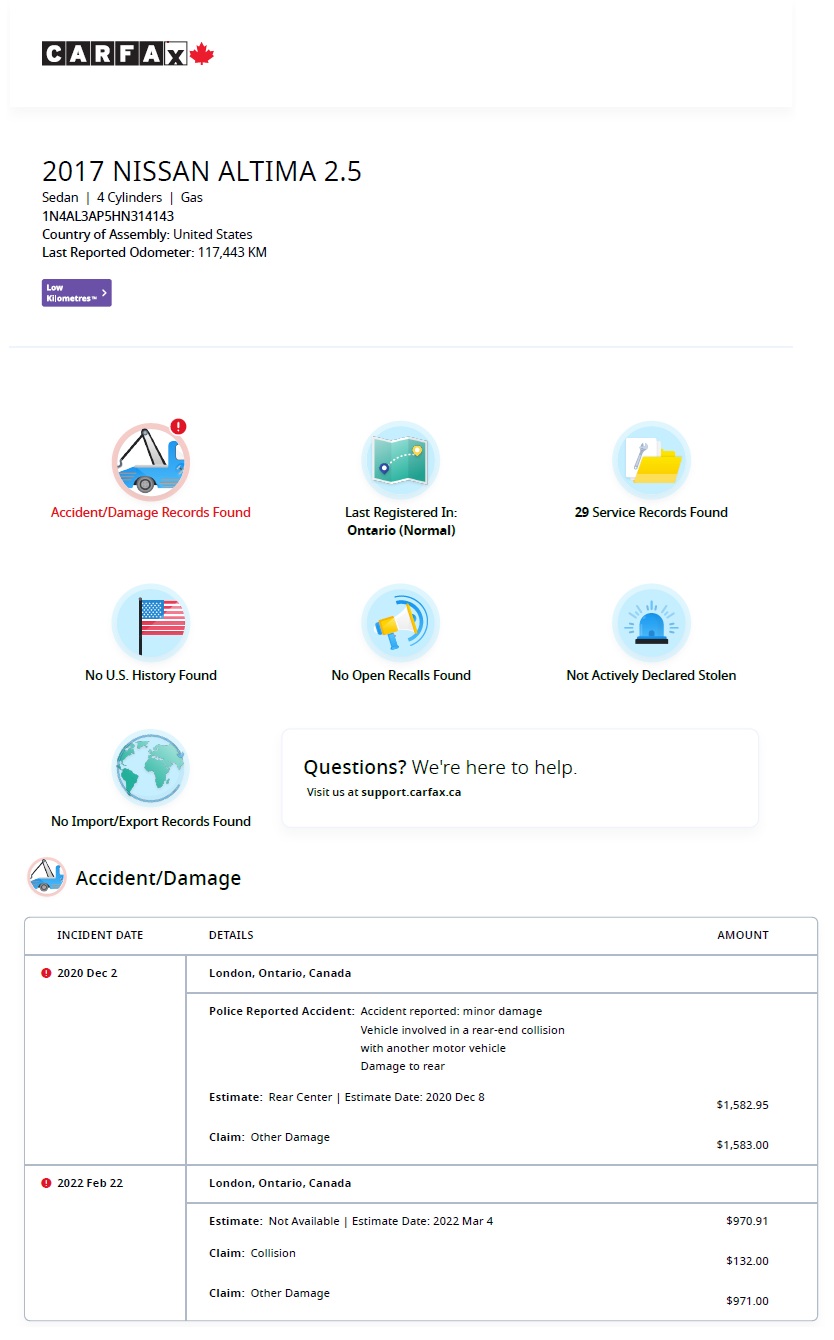Click the $971.00 other damage claim amount
834x1340 pixels.
click(x=747, y=1301)
